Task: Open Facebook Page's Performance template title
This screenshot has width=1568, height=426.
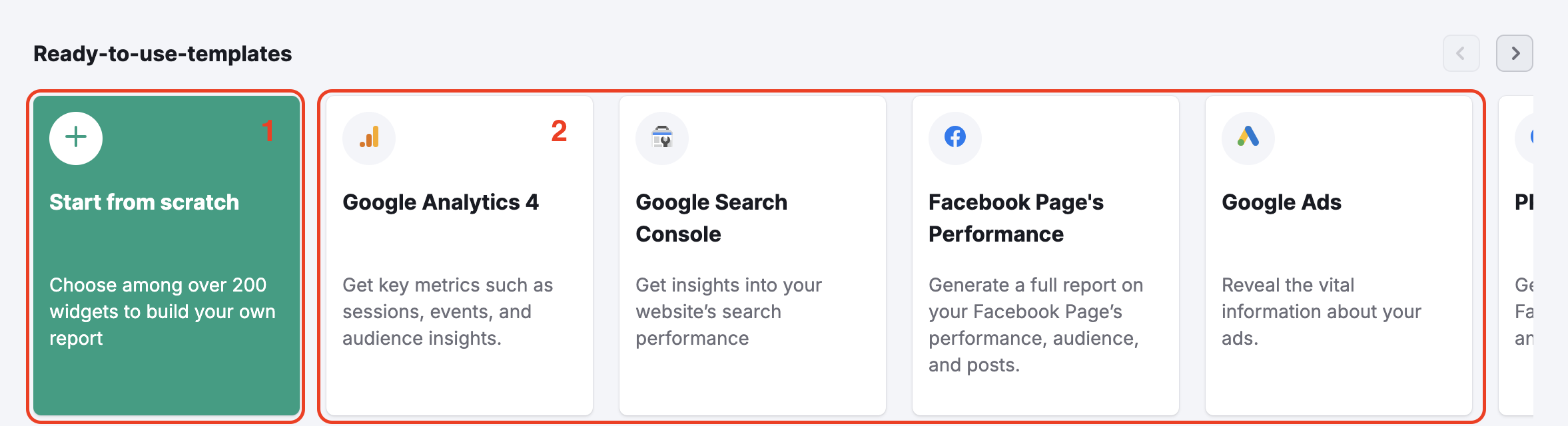Action: coord(1015,218)
